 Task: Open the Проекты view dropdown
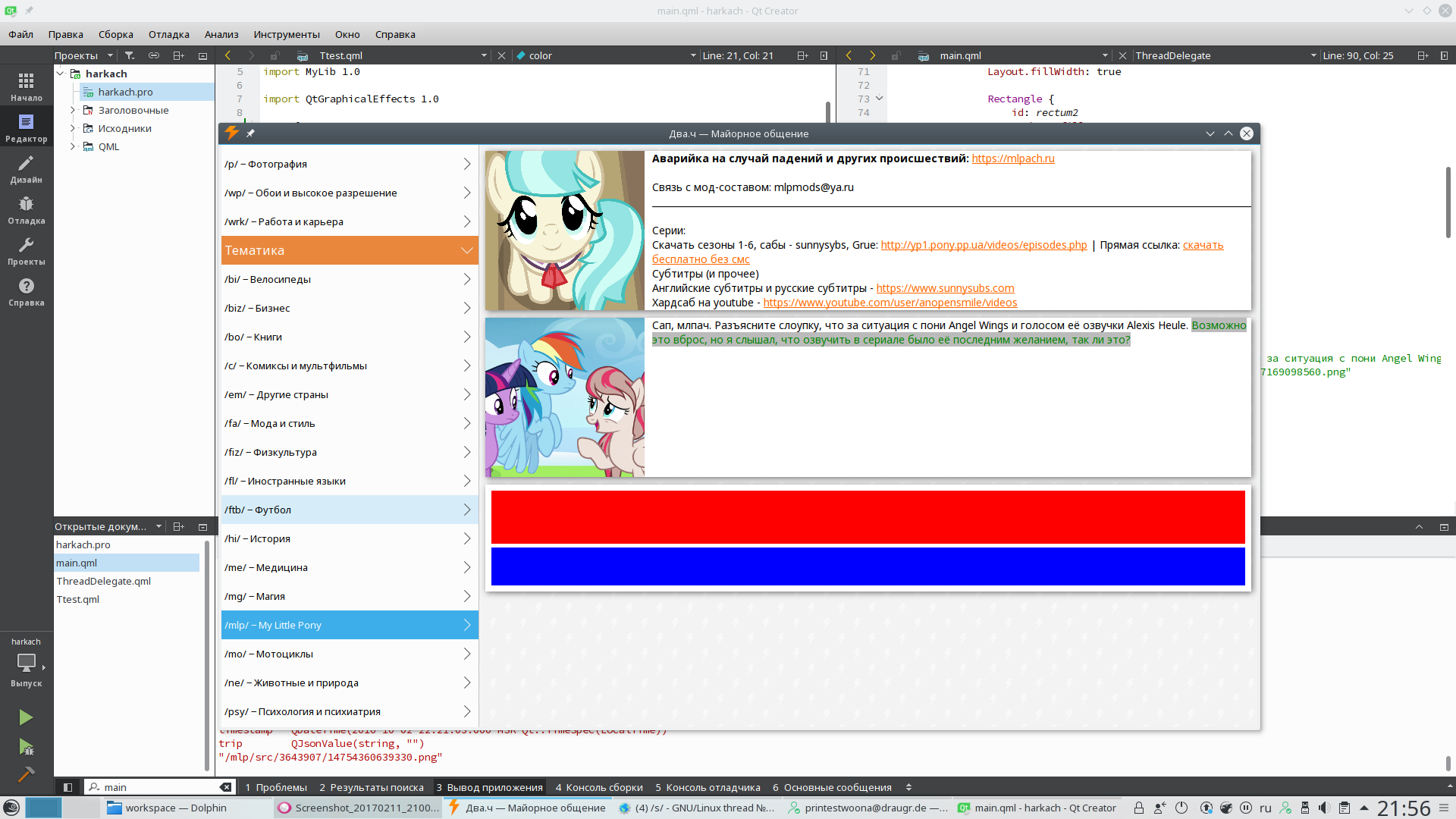(x=84, y=55)
